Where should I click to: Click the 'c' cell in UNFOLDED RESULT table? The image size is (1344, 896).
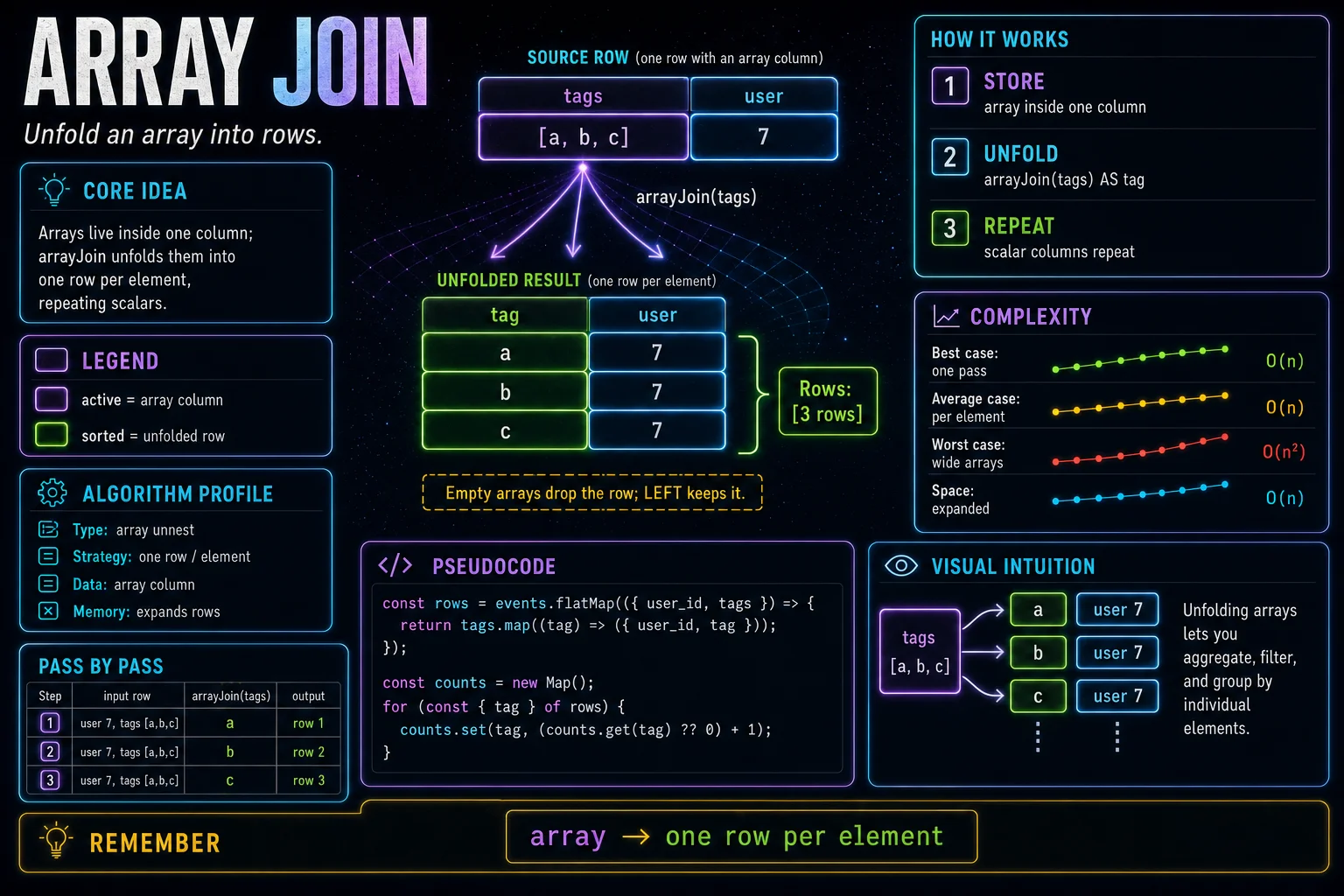(x=505, y=430)
